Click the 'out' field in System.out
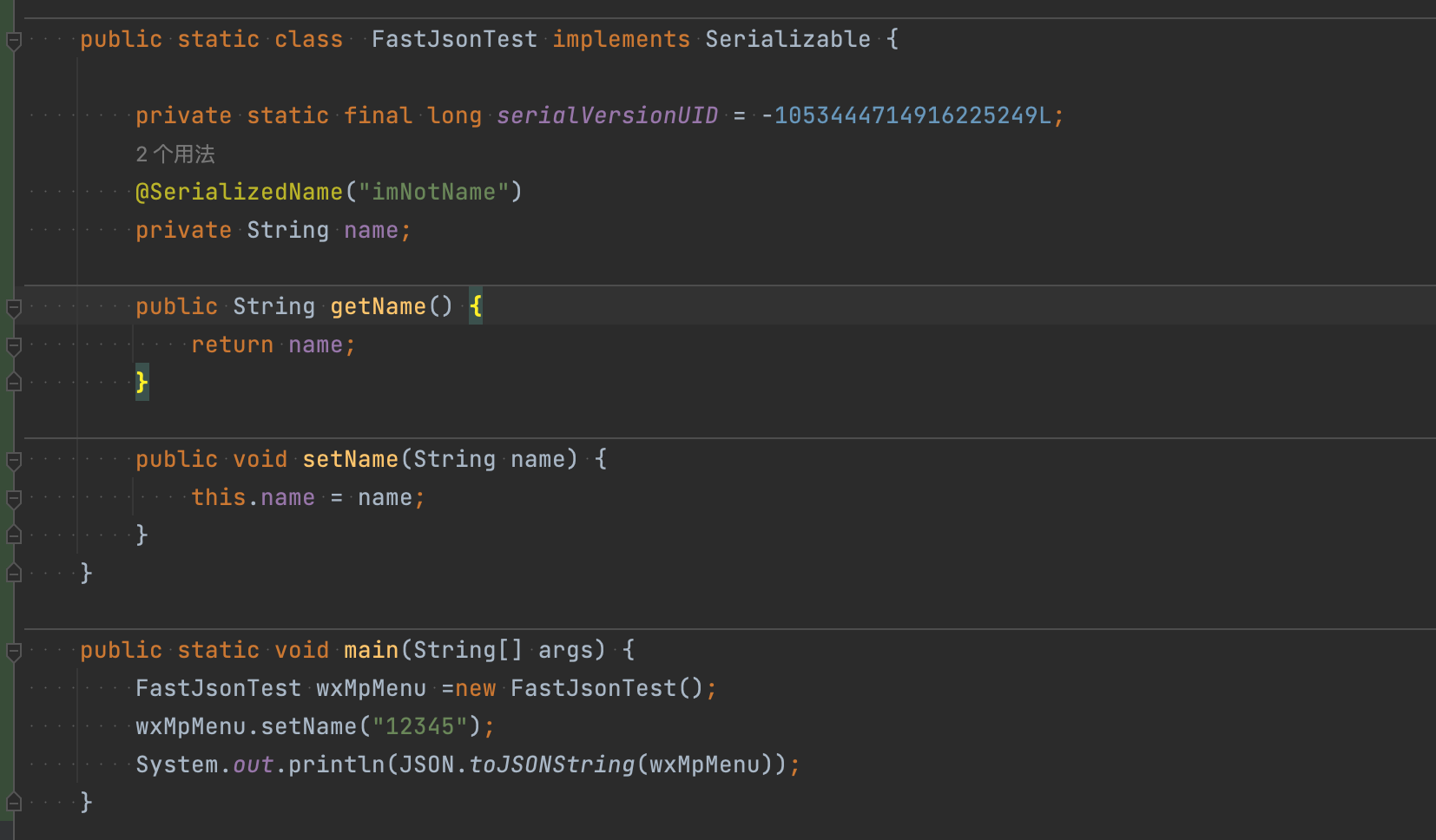The height and width of the screenshot is (840, 1436). point(253,765)
